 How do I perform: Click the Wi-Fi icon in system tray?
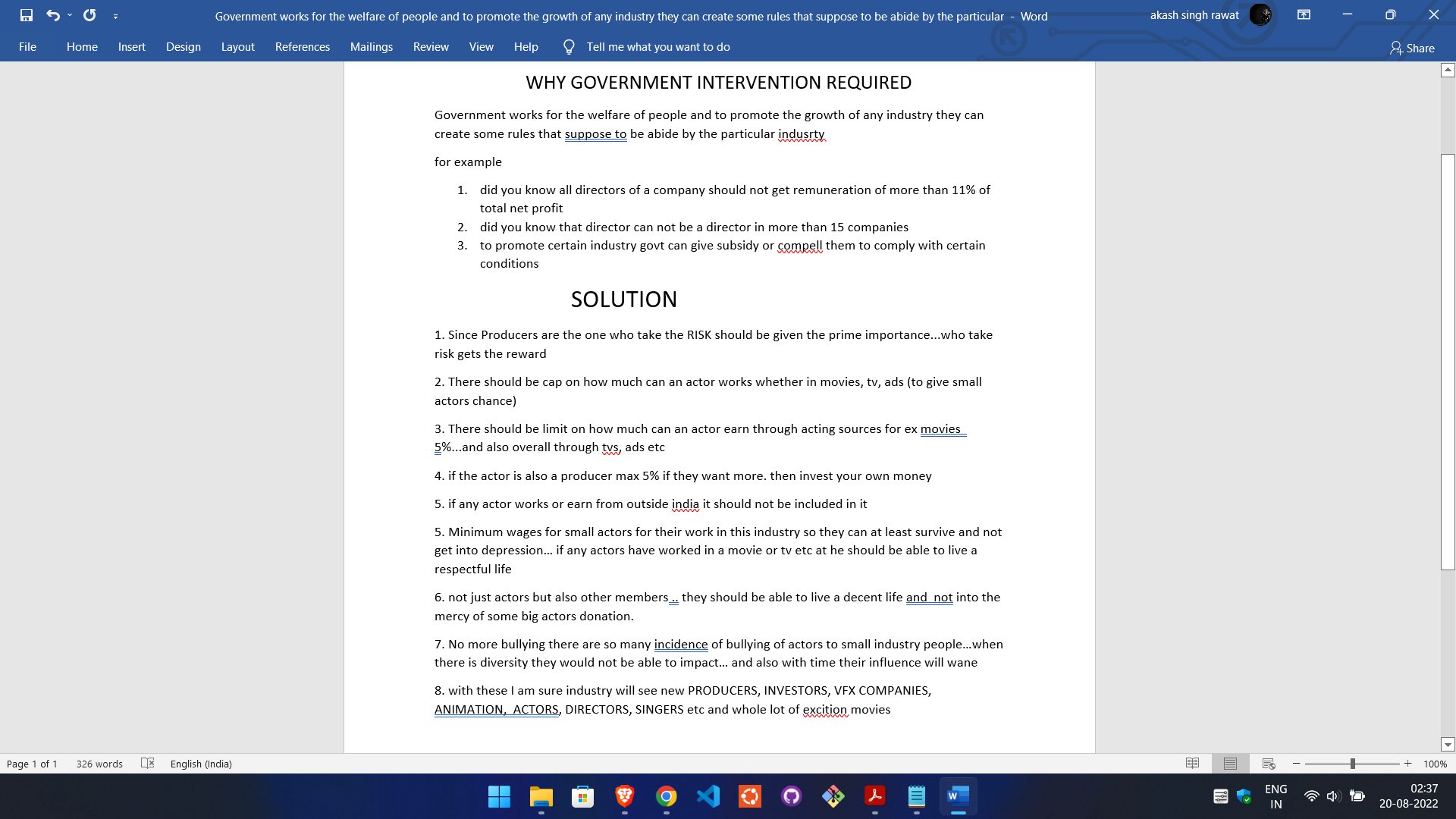coord(1311,796)
